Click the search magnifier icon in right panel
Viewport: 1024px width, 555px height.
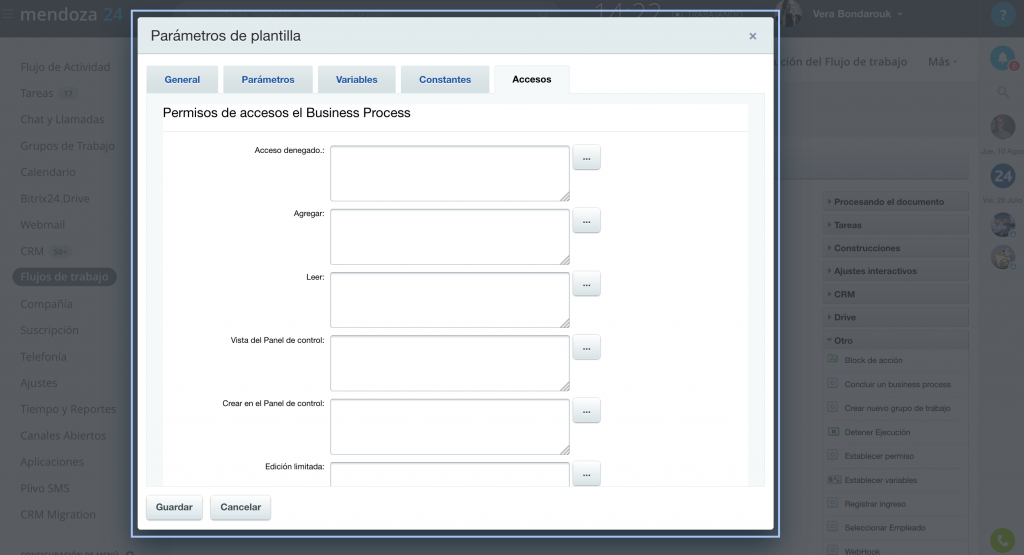pos(1003,93)
